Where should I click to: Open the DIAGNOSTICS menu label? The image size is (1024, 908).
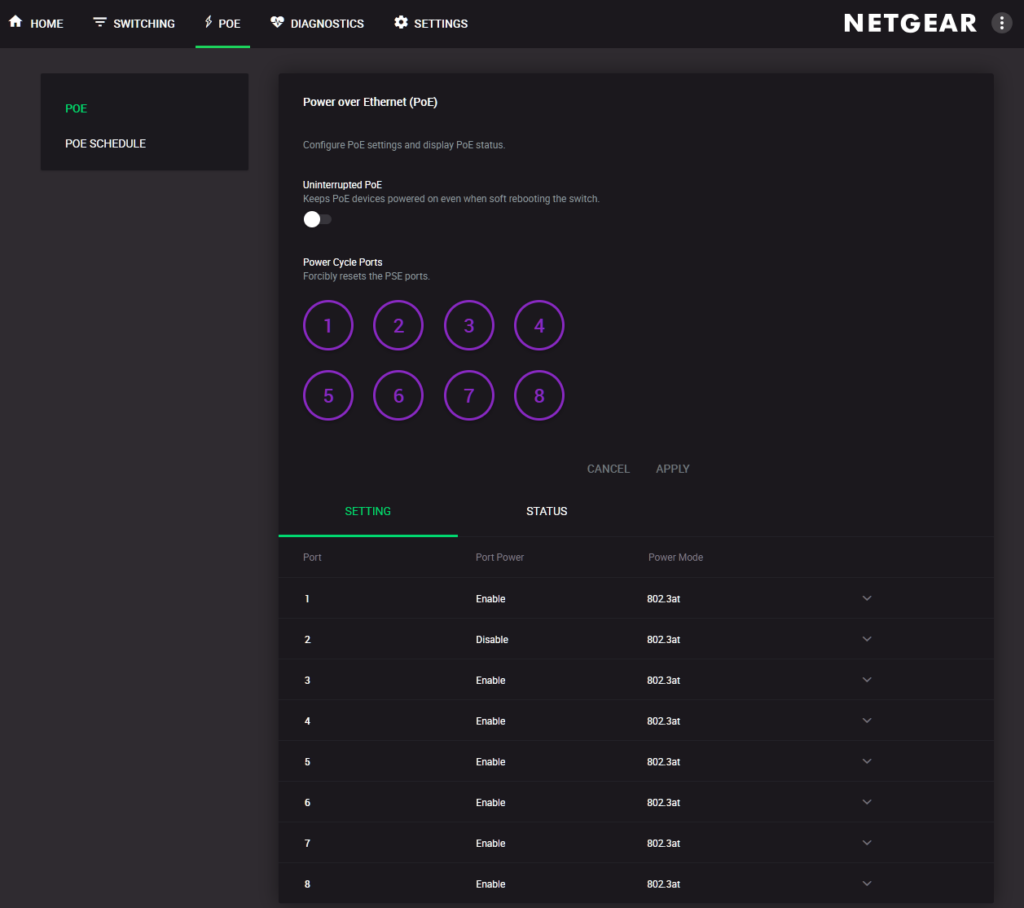[327, 24]
